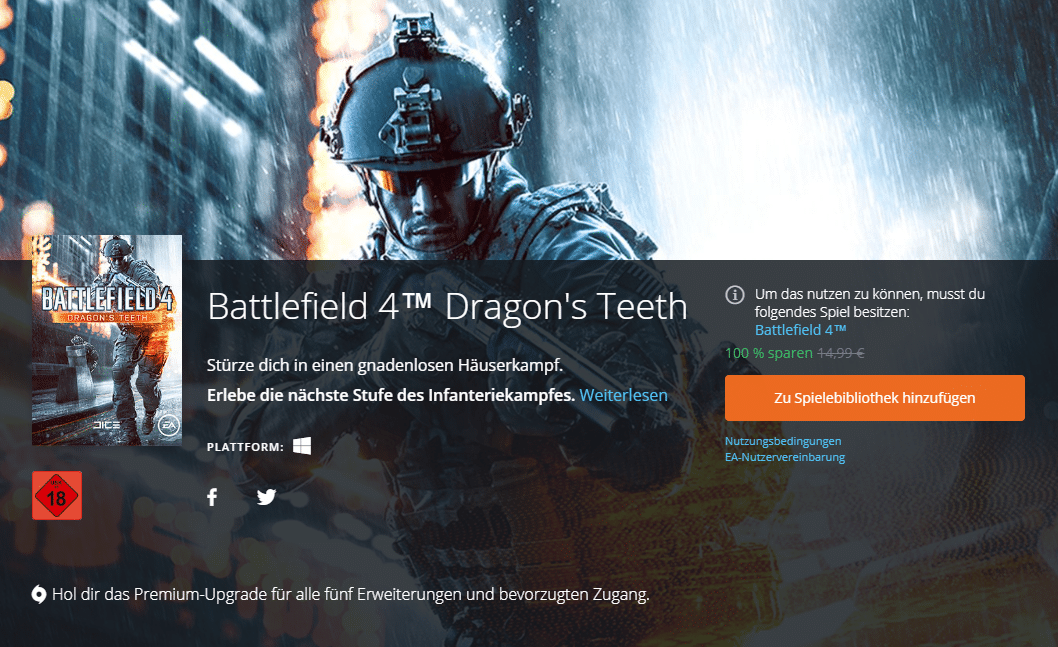Click the 100 % sparen discount label
This screenshot has width=1058, height=647.
pyautogui.click(x=769, y=353)
